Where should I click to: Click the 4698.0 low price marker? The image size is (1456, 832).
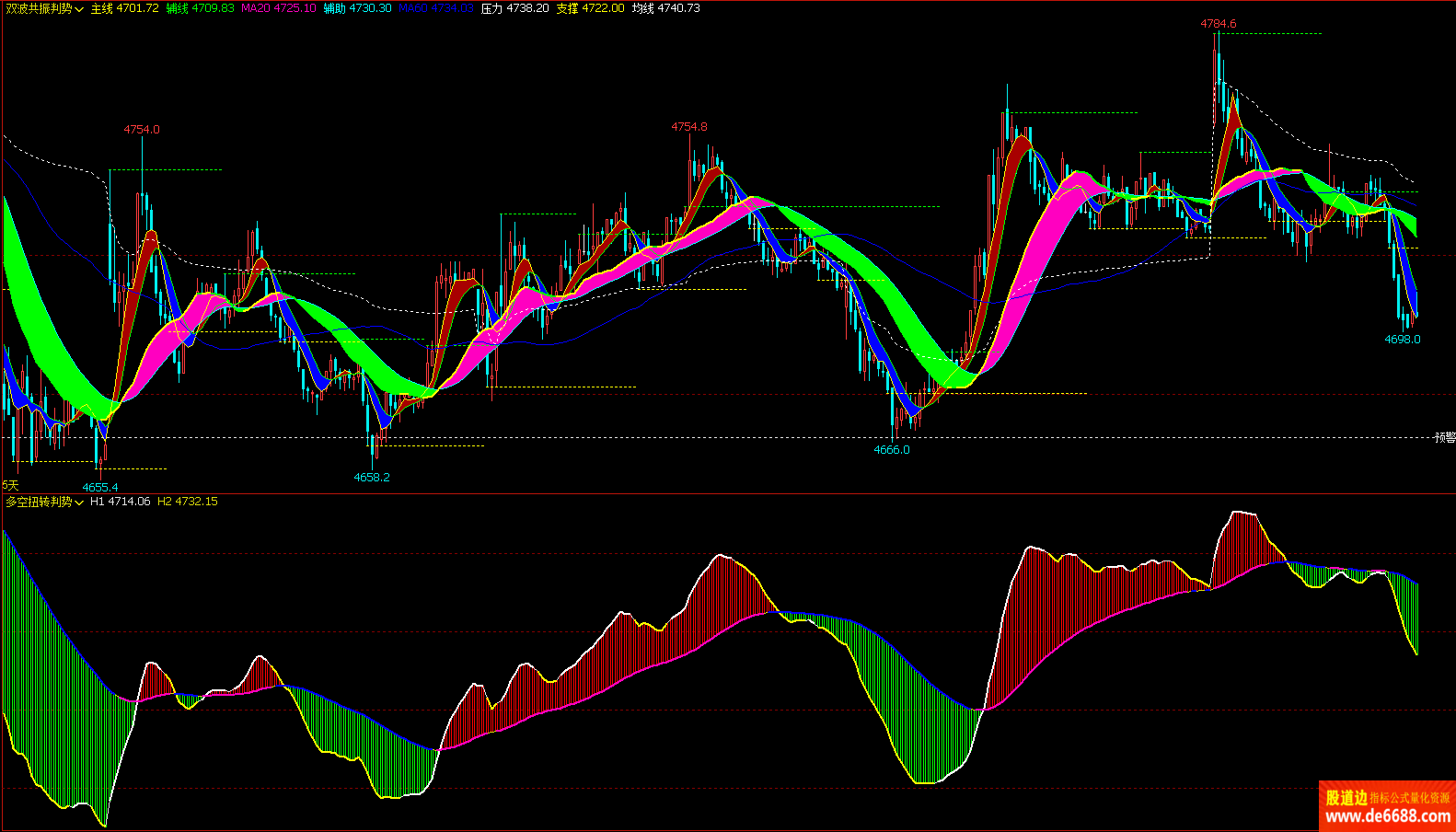pyautogui.click(x=1402, y=340)
